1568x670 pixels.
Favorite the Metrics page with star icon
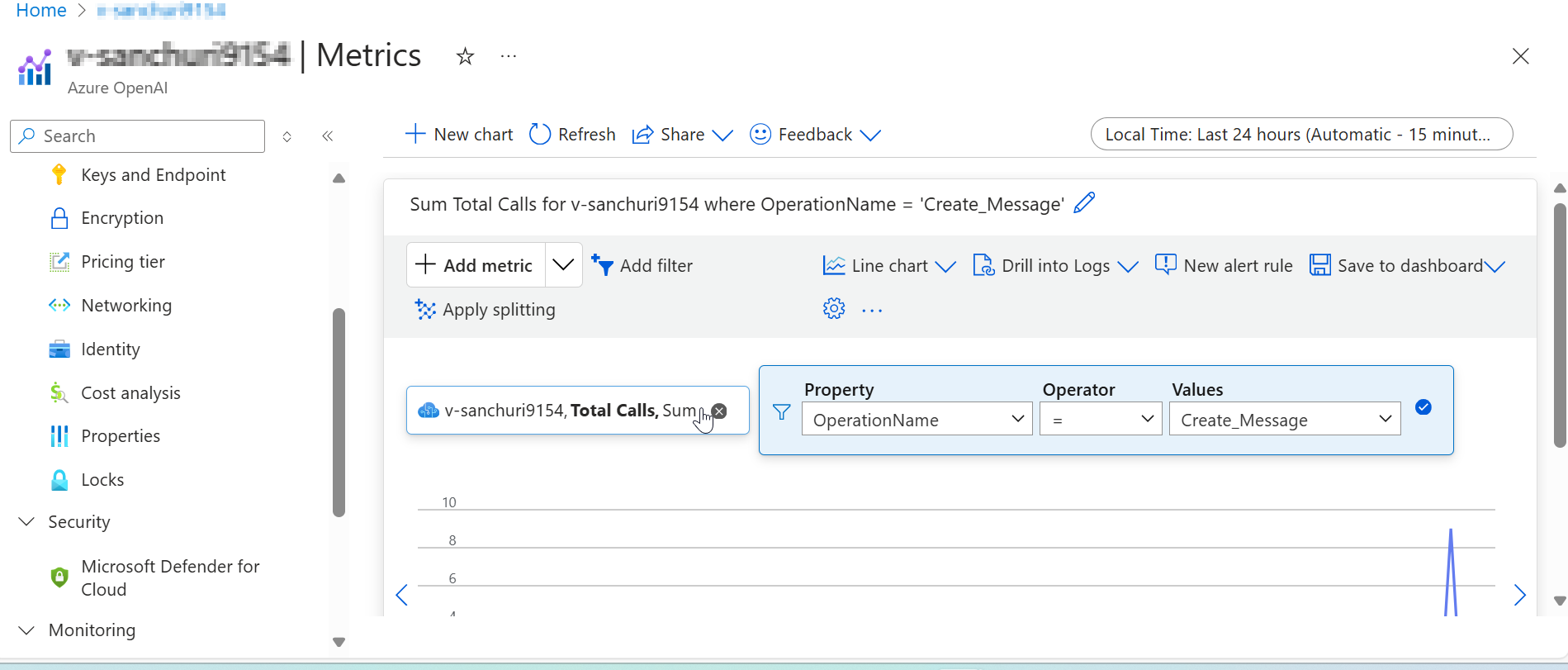(x=465, y=56)
